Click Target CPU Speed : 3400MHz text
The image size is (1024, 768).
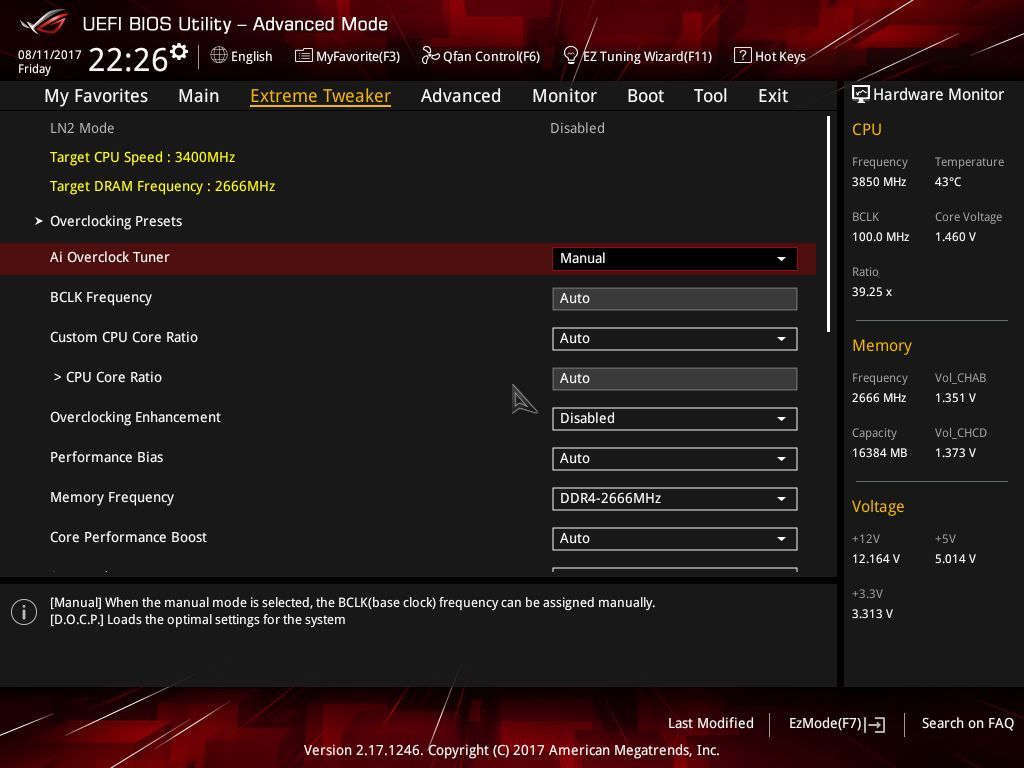(x=142, y=157)
